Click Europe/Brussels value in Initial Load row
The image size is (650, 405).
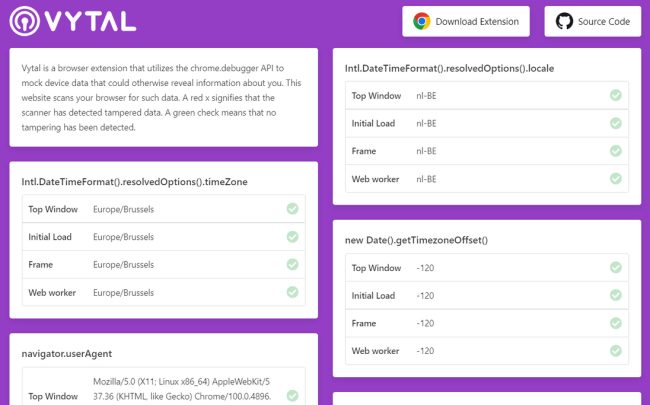(x=124, y=237)
